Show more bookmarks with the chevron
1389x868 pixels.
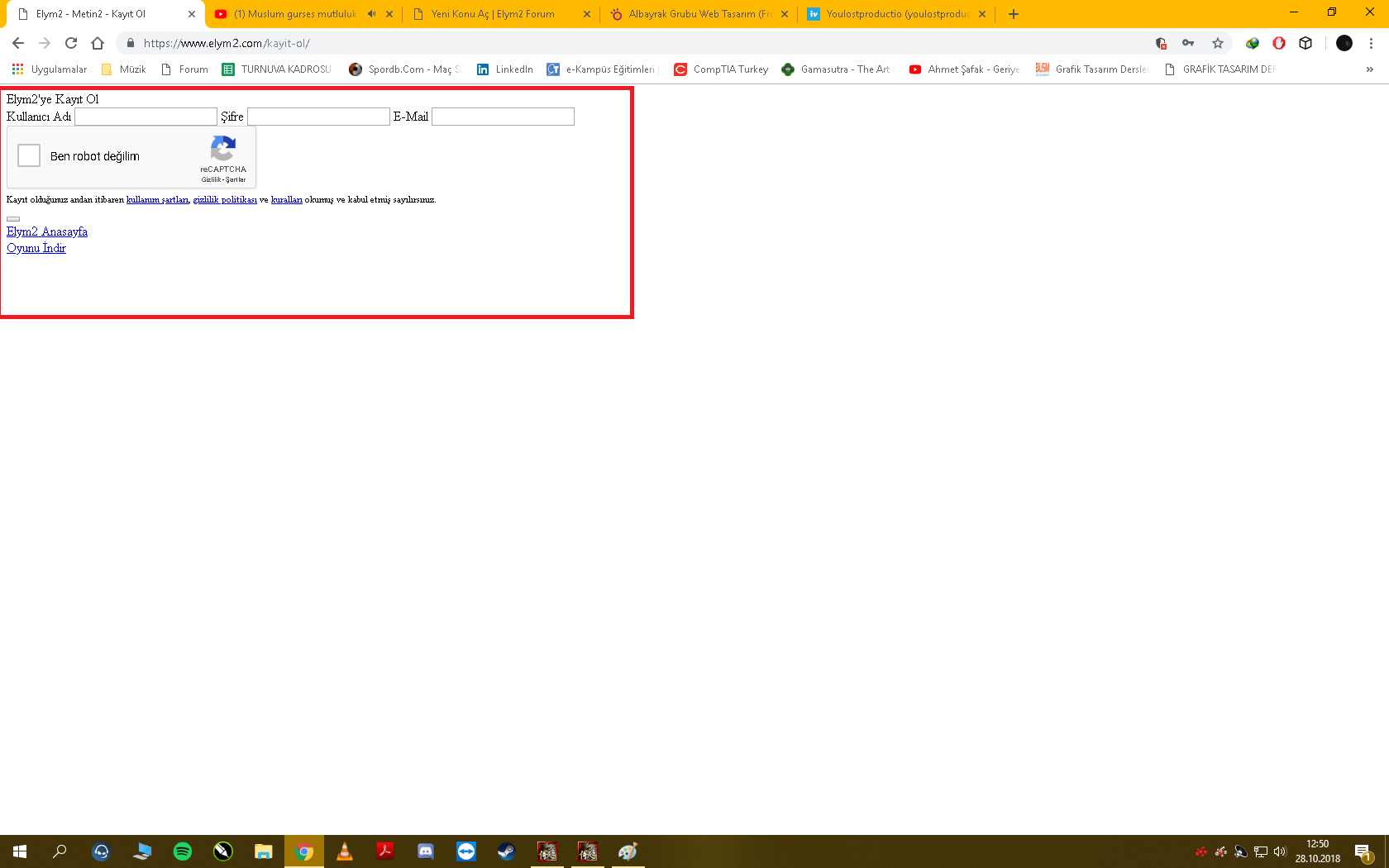pyautogui.click(x=1370, y=69)
